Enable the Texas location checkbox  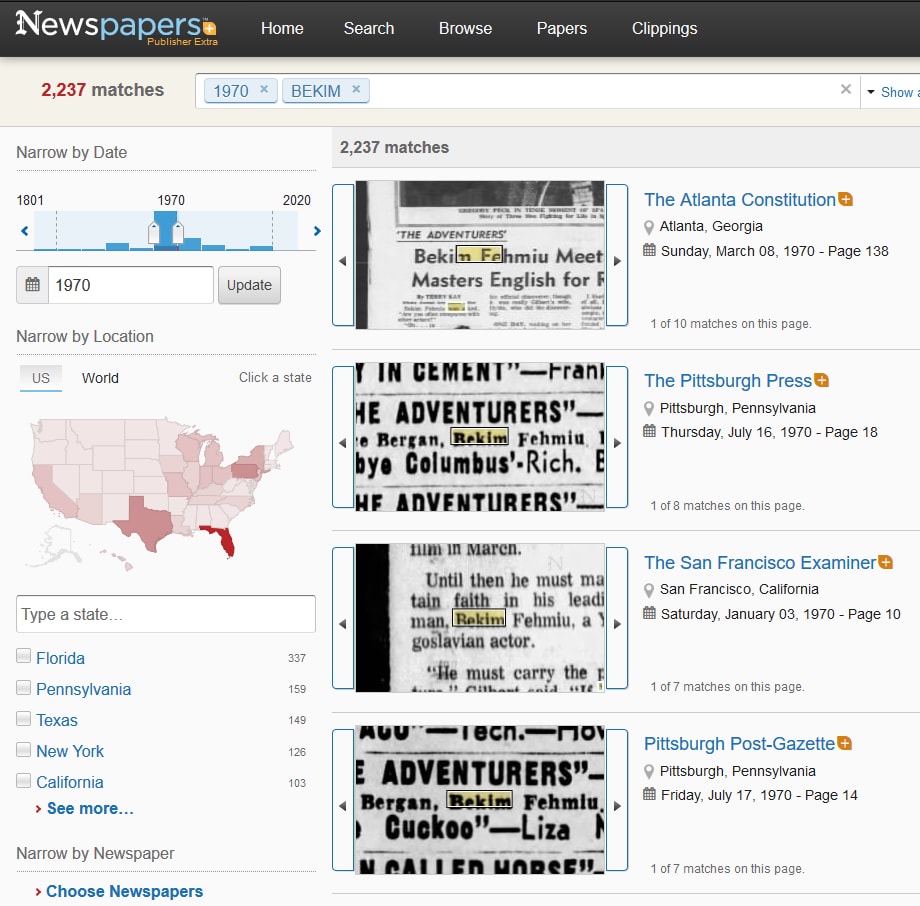[x=23, y=719]
